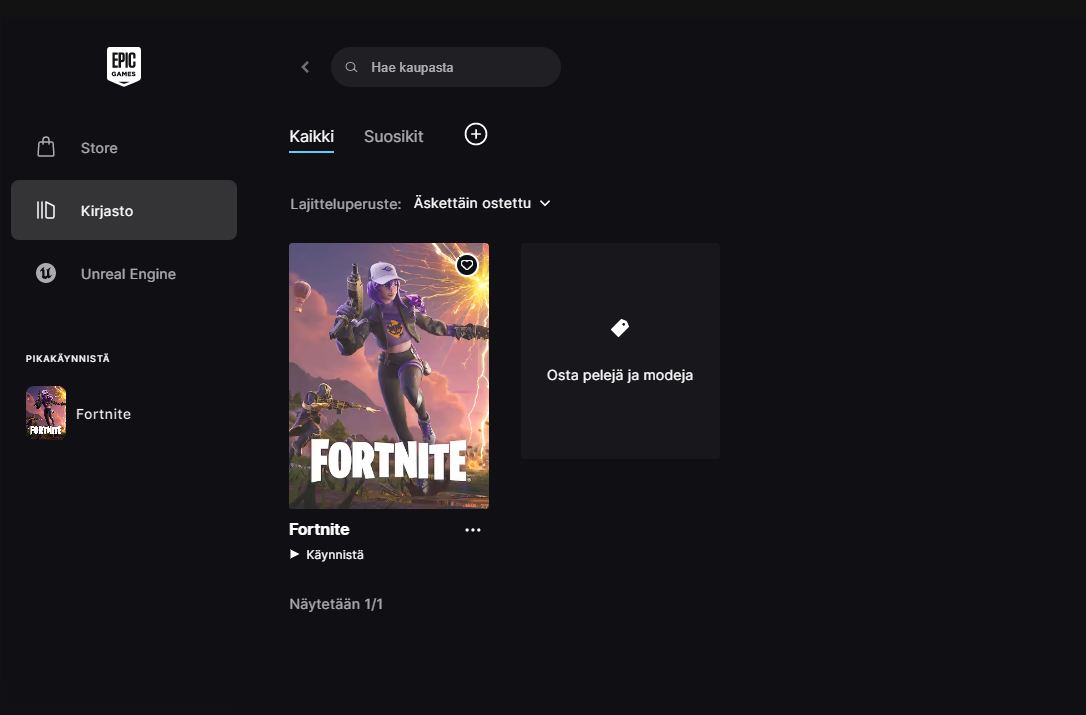The width and height of the screenshot is (1086, 715).
Task: Add a new collection with plus icon
Action: pos(476,134)
